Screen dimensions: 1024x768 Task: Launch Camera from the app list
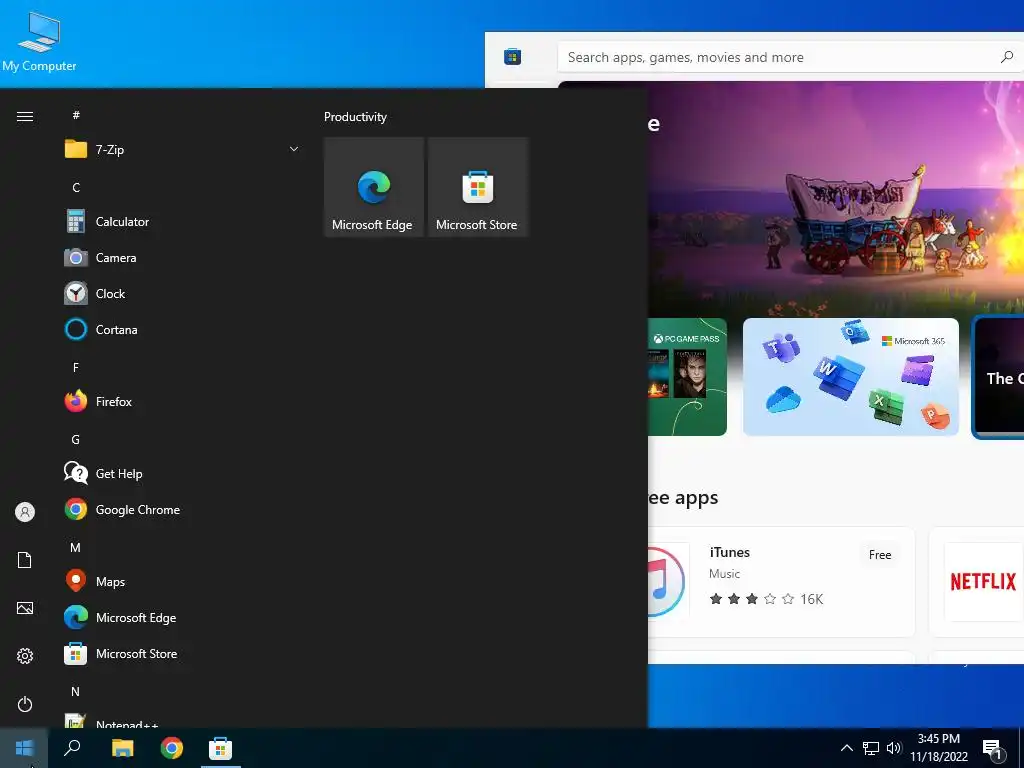tap(182, 258)
